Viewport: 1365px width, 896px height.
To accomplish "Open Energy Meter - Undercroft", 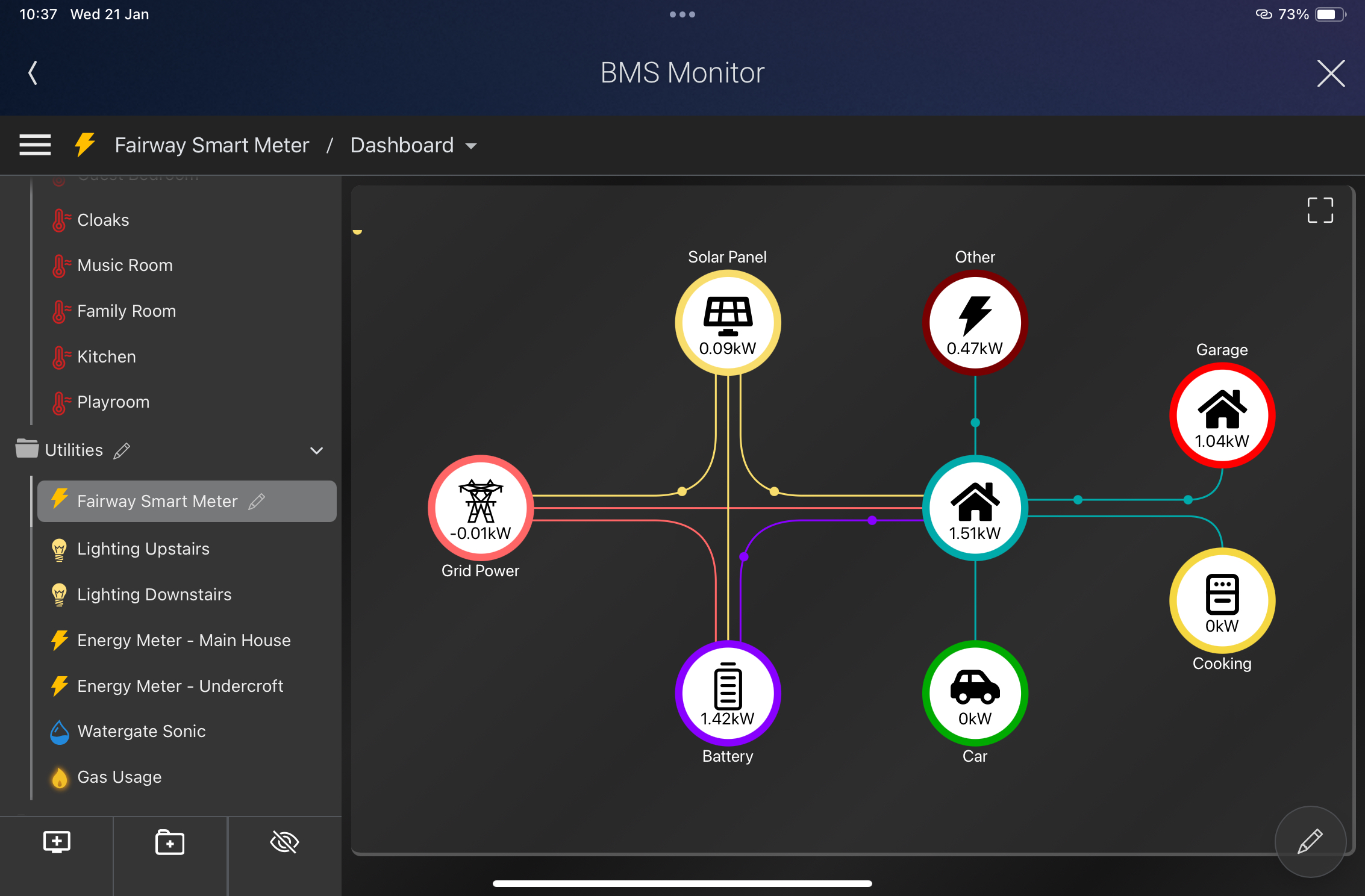I will (180, 686).
